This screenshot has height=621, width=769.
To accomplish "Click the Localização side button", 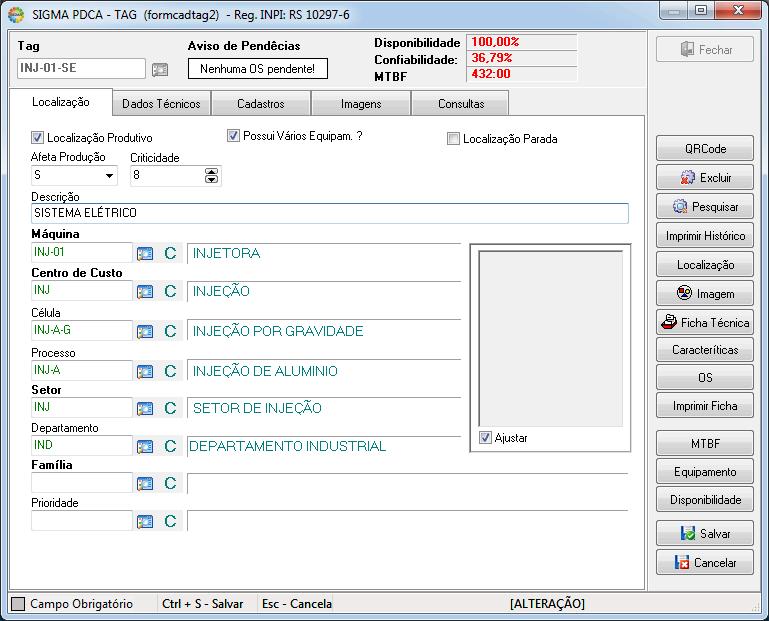I will pyautogui.click(x=705, y=265).
